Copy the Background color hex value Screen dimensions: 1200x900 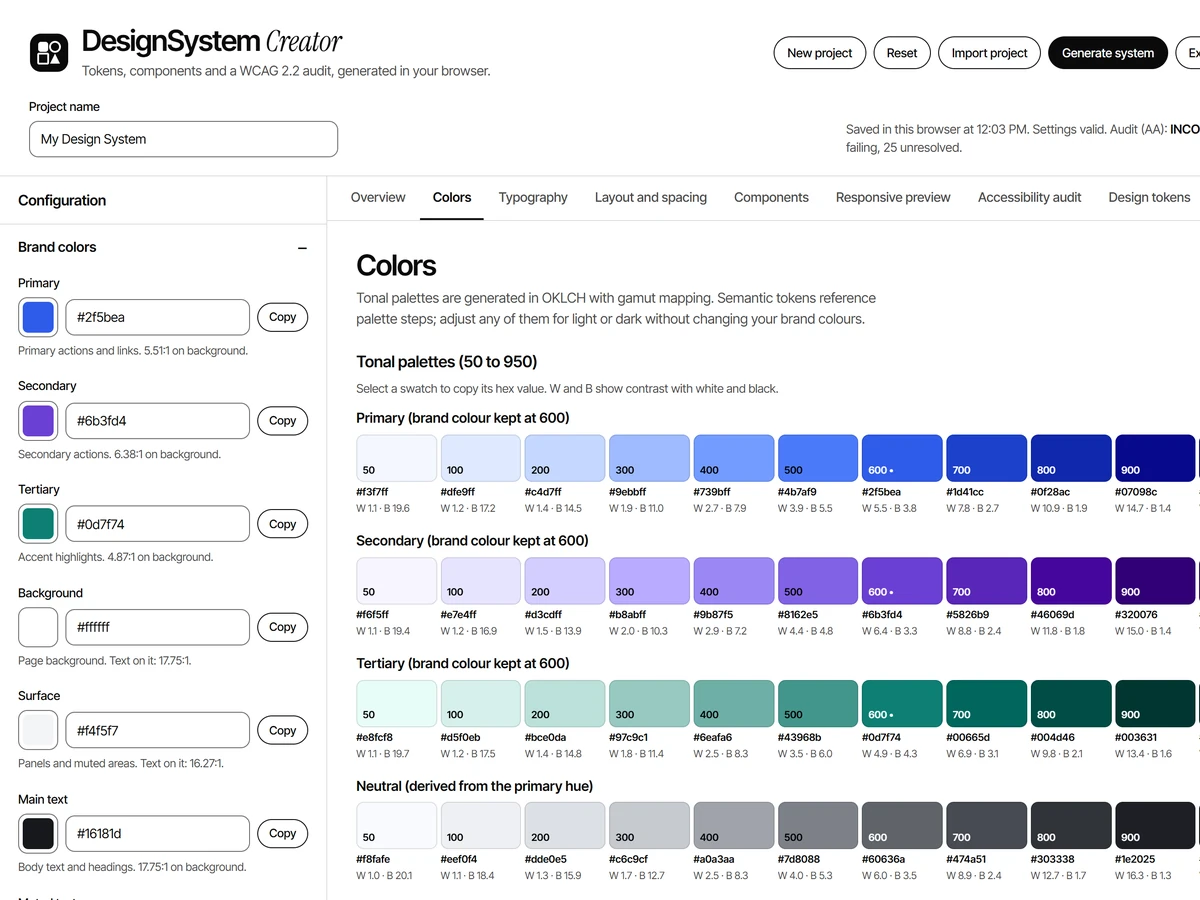(283, 627)
